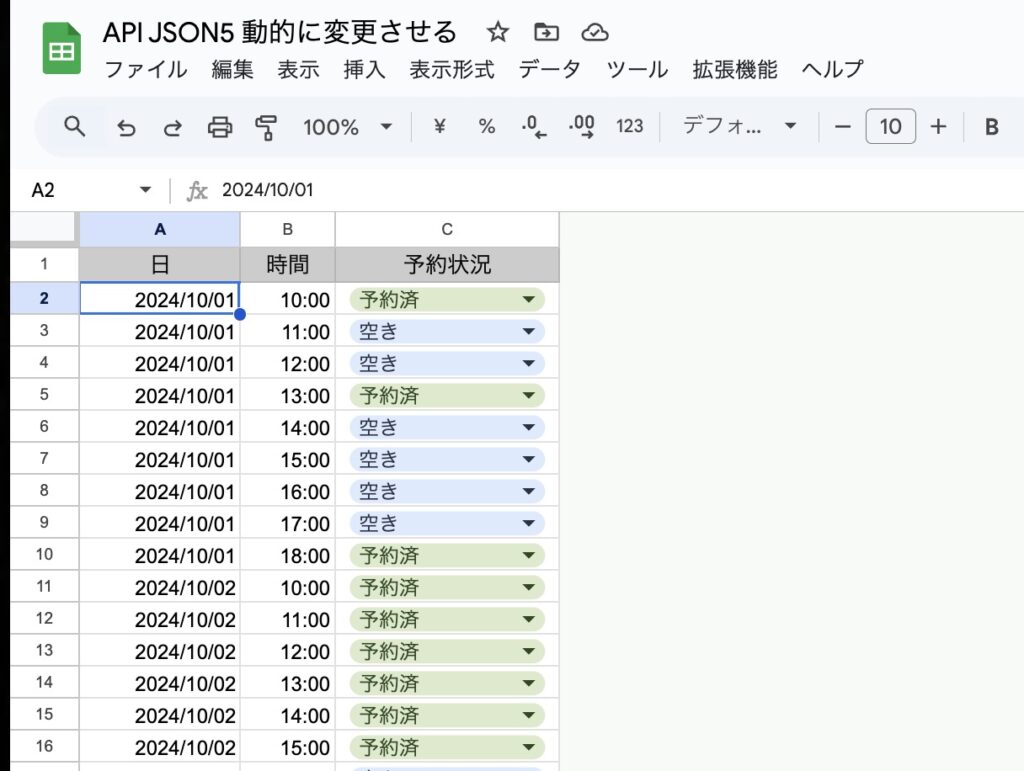Image resolution: width=1024 pixels, height=771 pixels.
Task: Open the Google Sheets home icon
Action: tap(62, 50)
